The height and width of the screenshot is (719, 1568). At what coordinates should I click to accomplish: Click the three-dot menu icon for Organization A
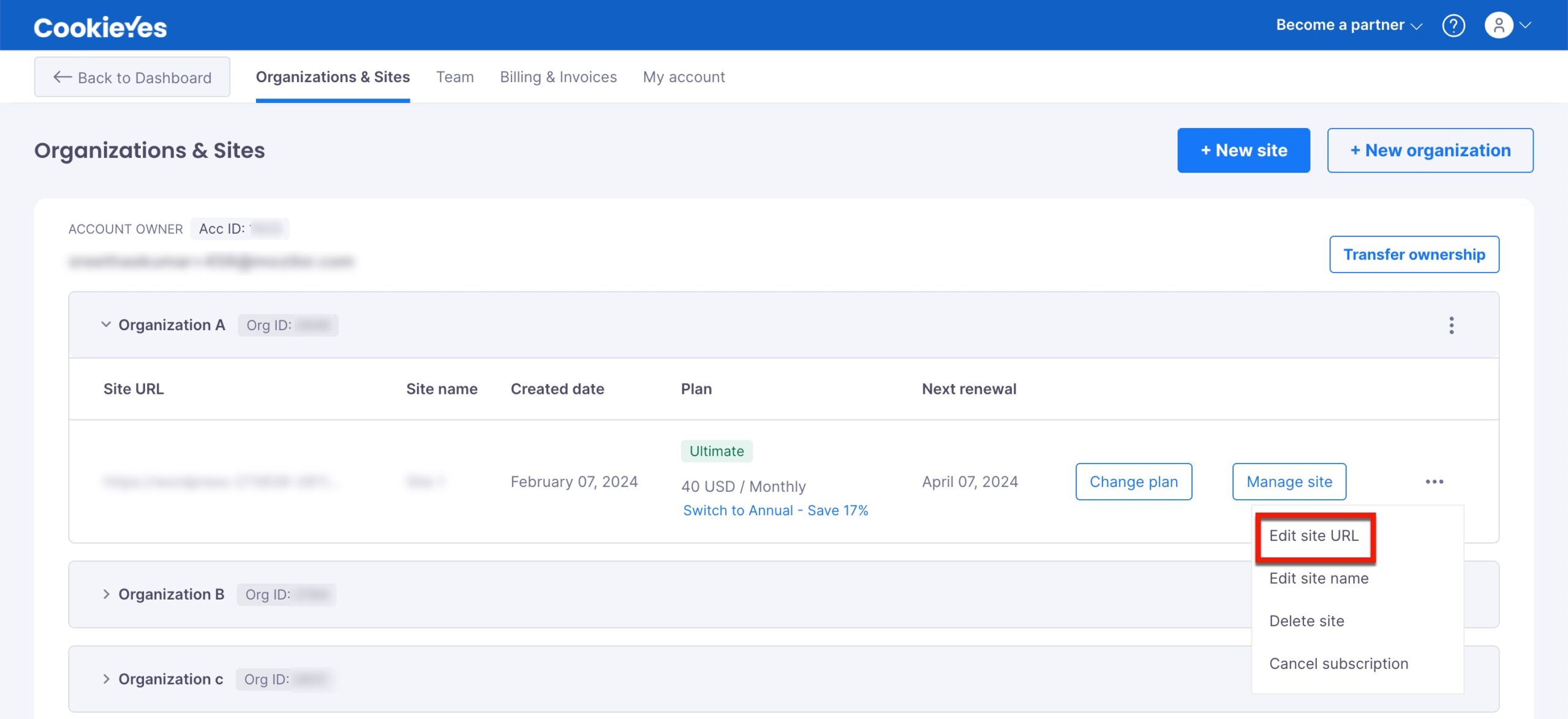click(x=1451, y=324)
